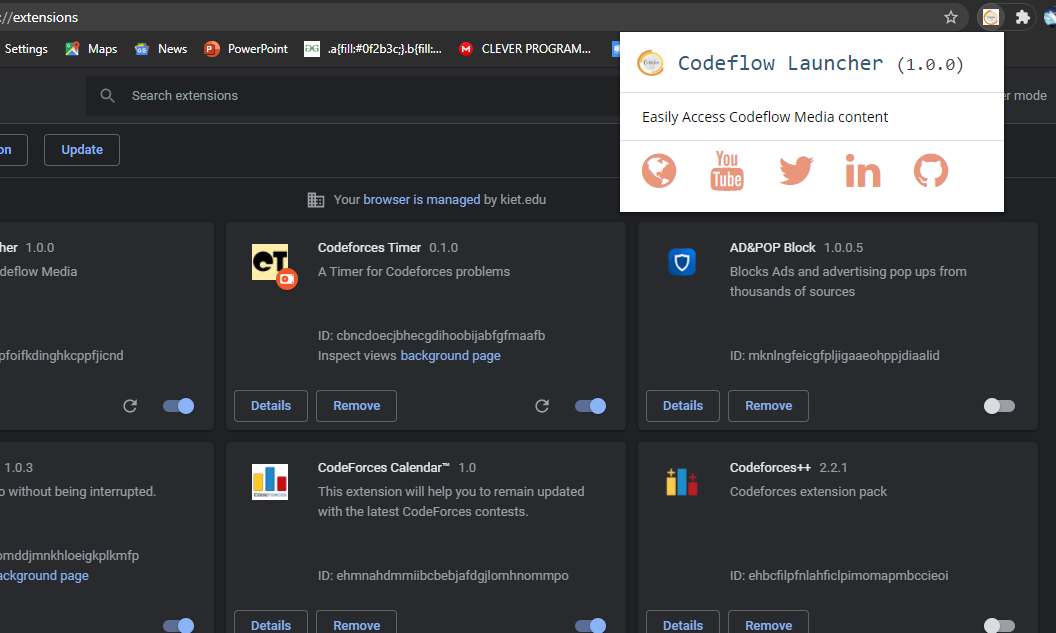This screenshot has height=633, width=1056.
Task: Reload the Codeflow Launcher extension card
Action: click(130, 406)
